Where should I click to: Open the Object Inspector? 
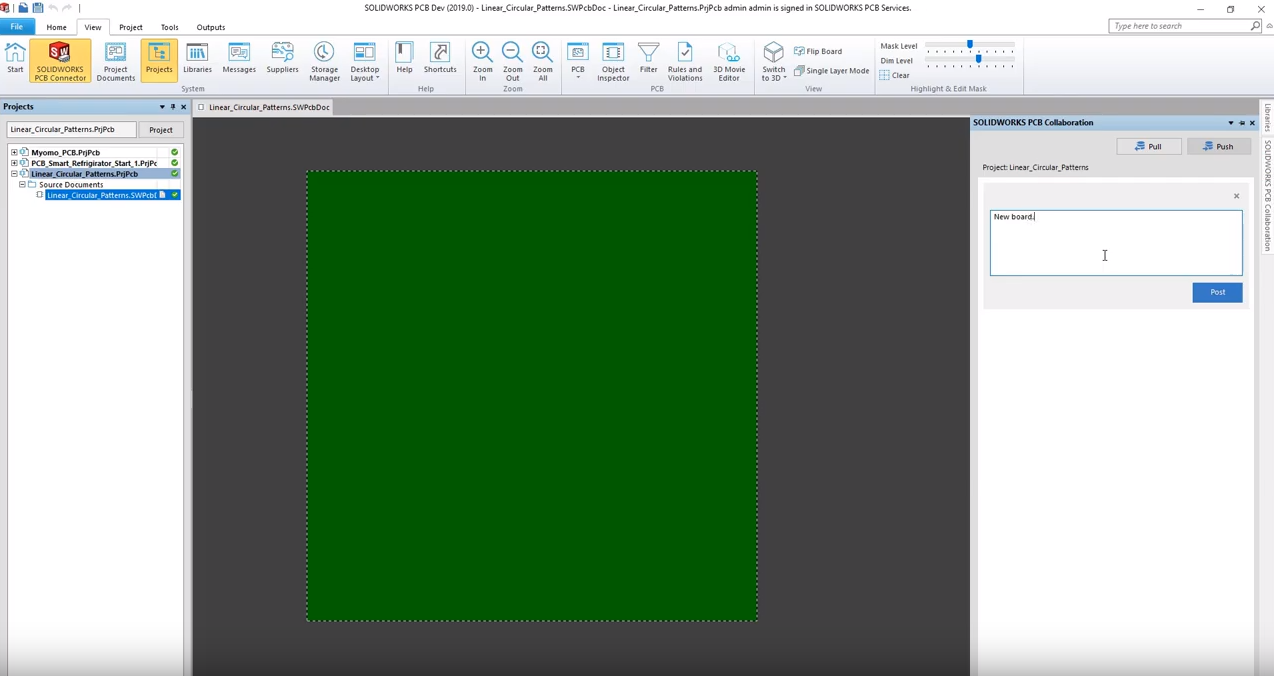[x=613, y=61]
